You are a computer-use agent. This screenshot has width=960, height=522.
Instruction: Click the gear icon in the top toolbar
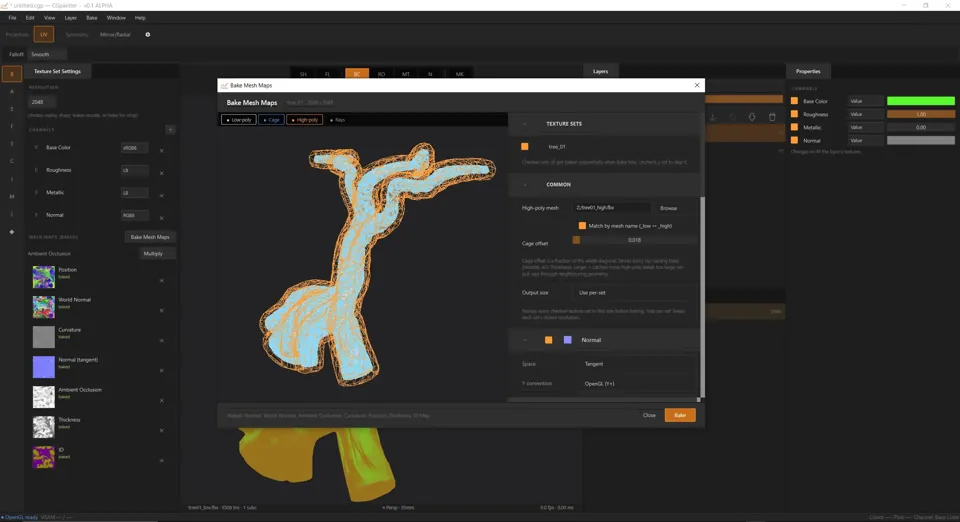(x=148, y=35)
